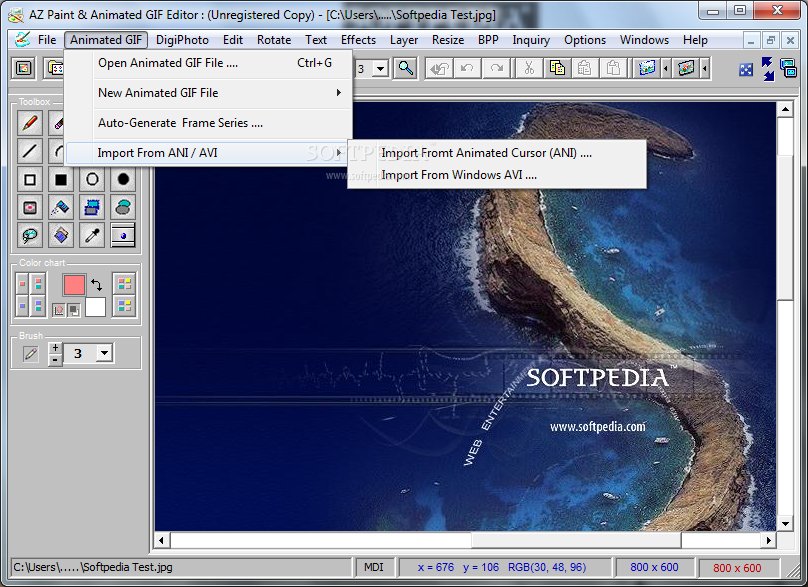808x587 pixels.
Task: Choose Open Animated GIF File menu entry
Action: click(208, 63)
